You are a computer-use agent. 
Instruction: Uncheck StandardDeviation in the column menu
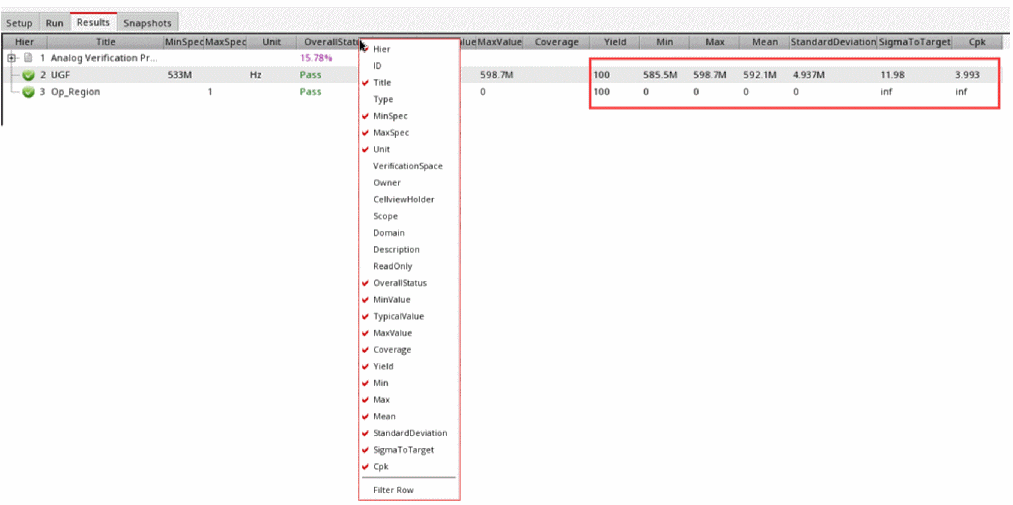(x=409, y=433)
